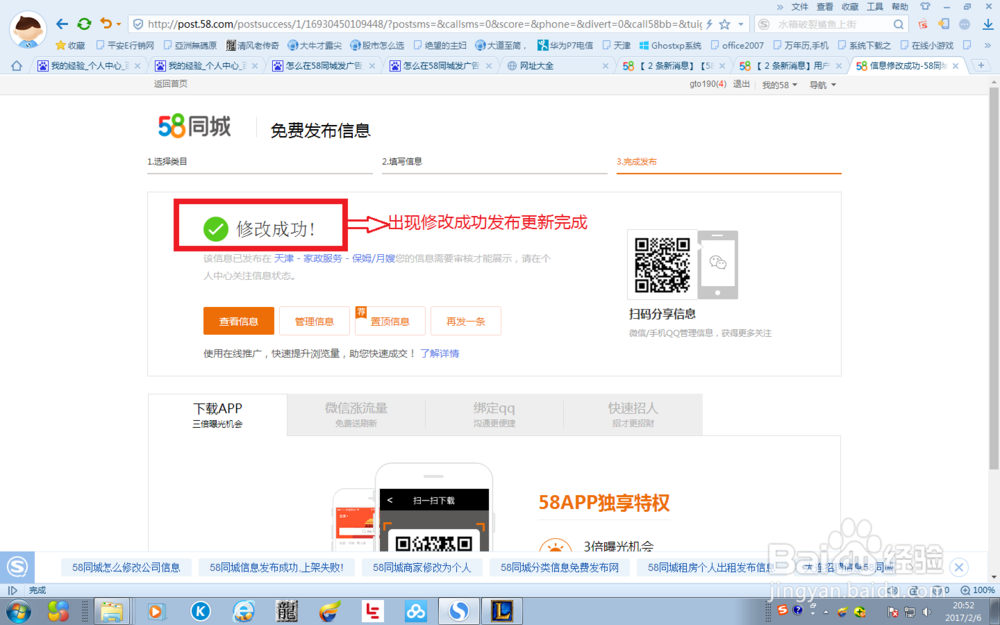
Task: Click the orange 查看信息 button
Action: (239, 321)
